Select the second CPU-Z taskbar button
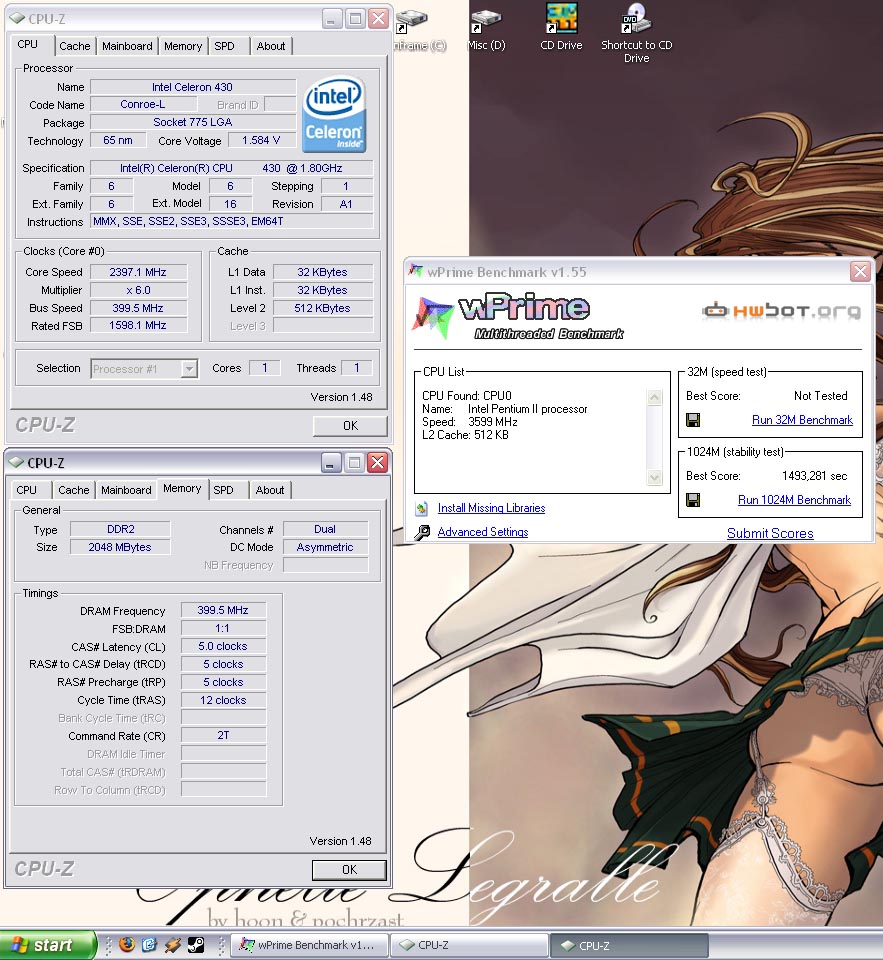Image resolution: width=883 pixels, height=960 pixels. pyautogui.click(x=629, y=945)
